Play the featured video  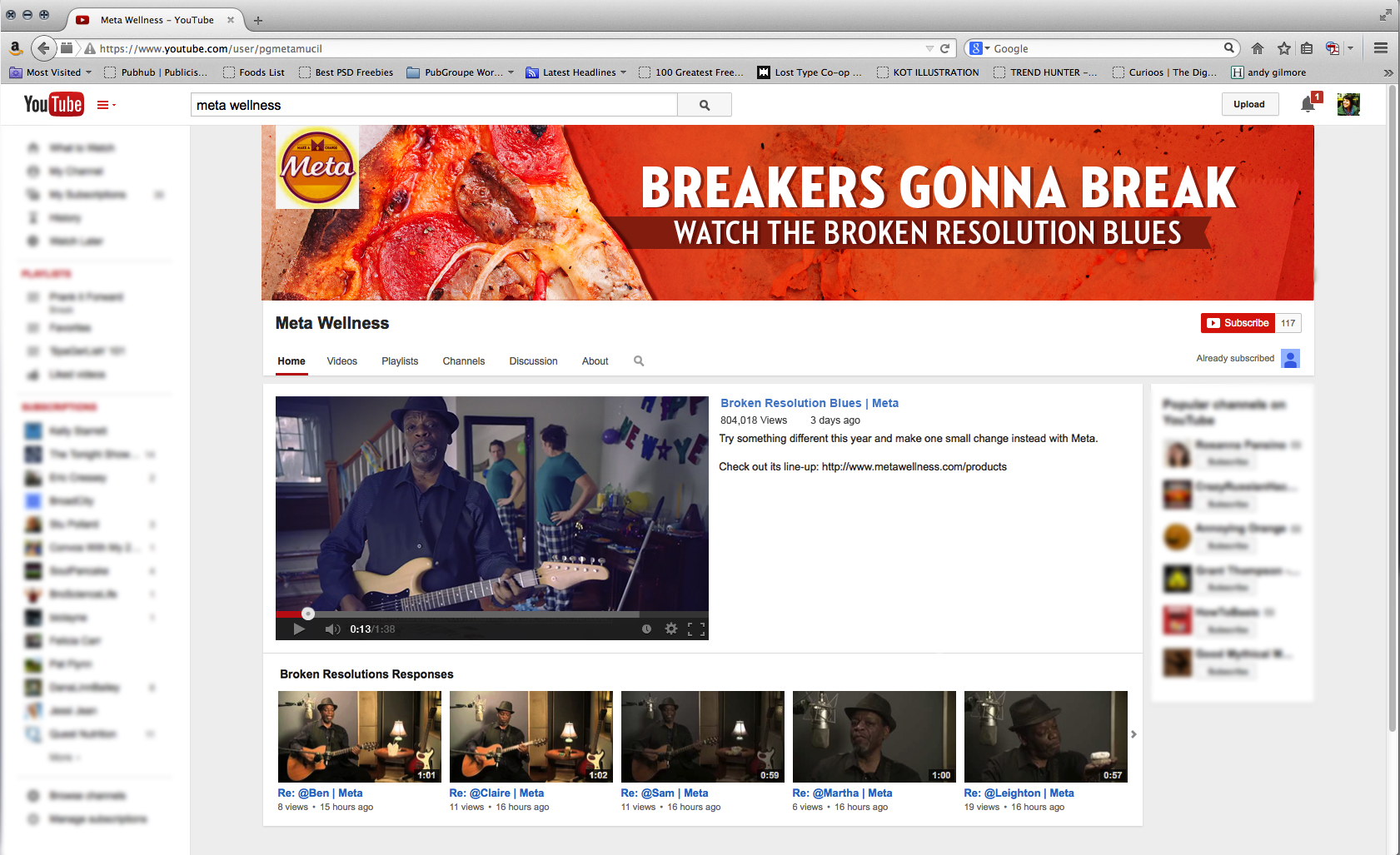click(x=299, y=629)
